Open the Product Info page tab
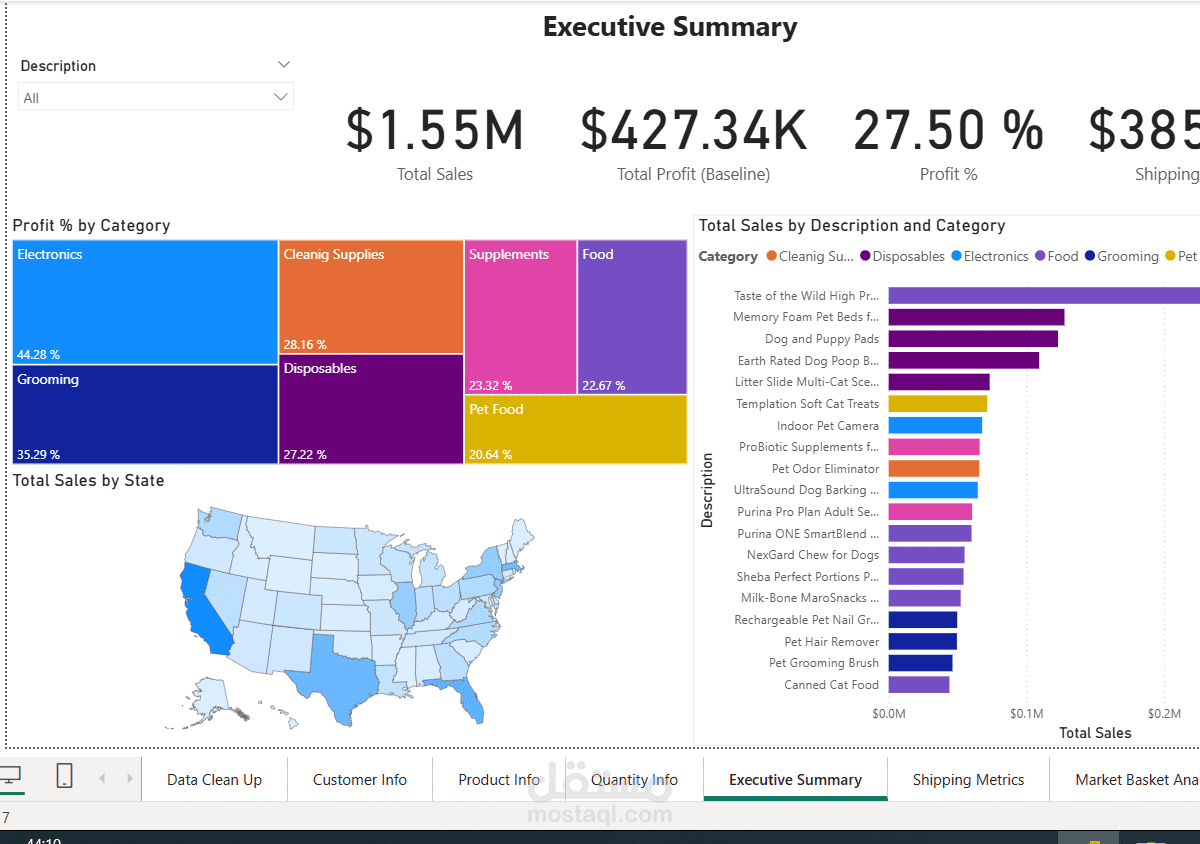Image resolution: width=1200 pixels, height=844 pixels. click(499, 780)
